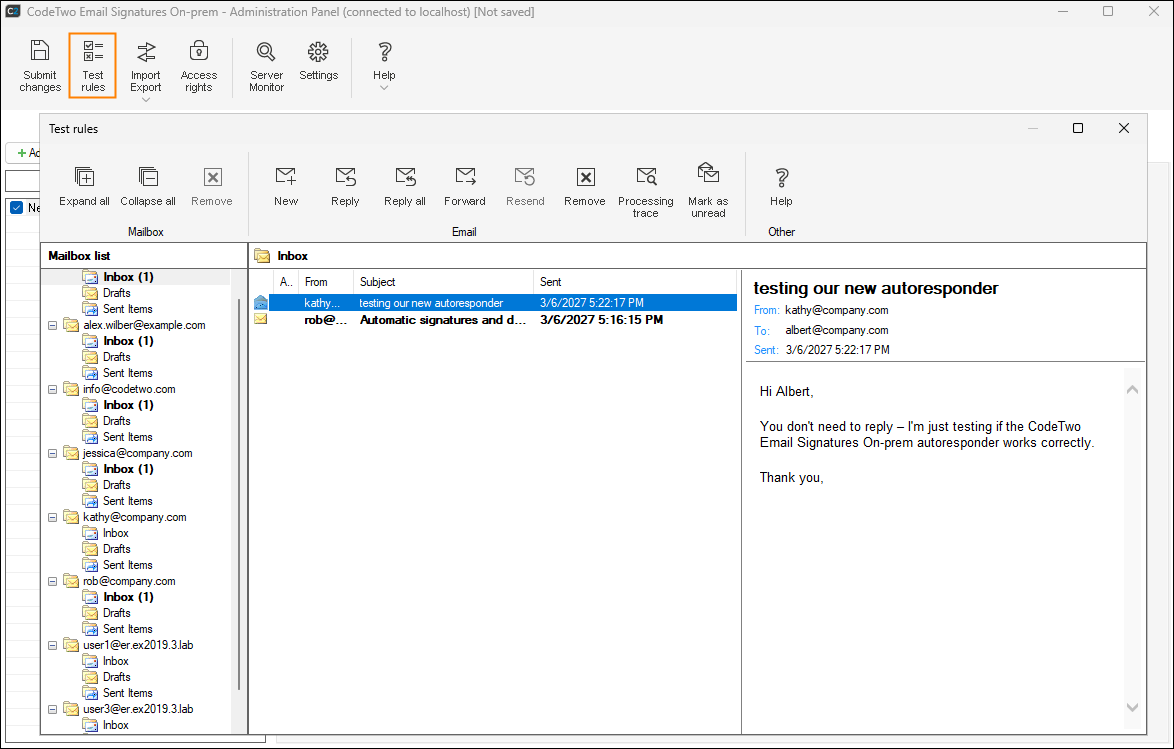Expand the main Help dropdown arrow
Viewport: 1174px width, 749px height.
[x=384, y=88]
